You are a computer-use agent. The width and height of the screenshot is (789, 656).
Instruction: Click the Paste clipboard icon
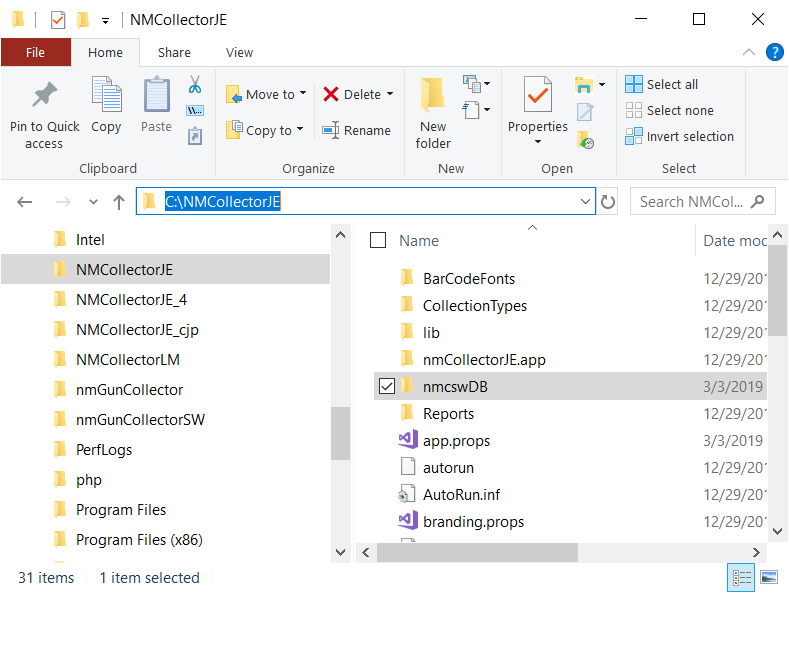pos(156,94)
